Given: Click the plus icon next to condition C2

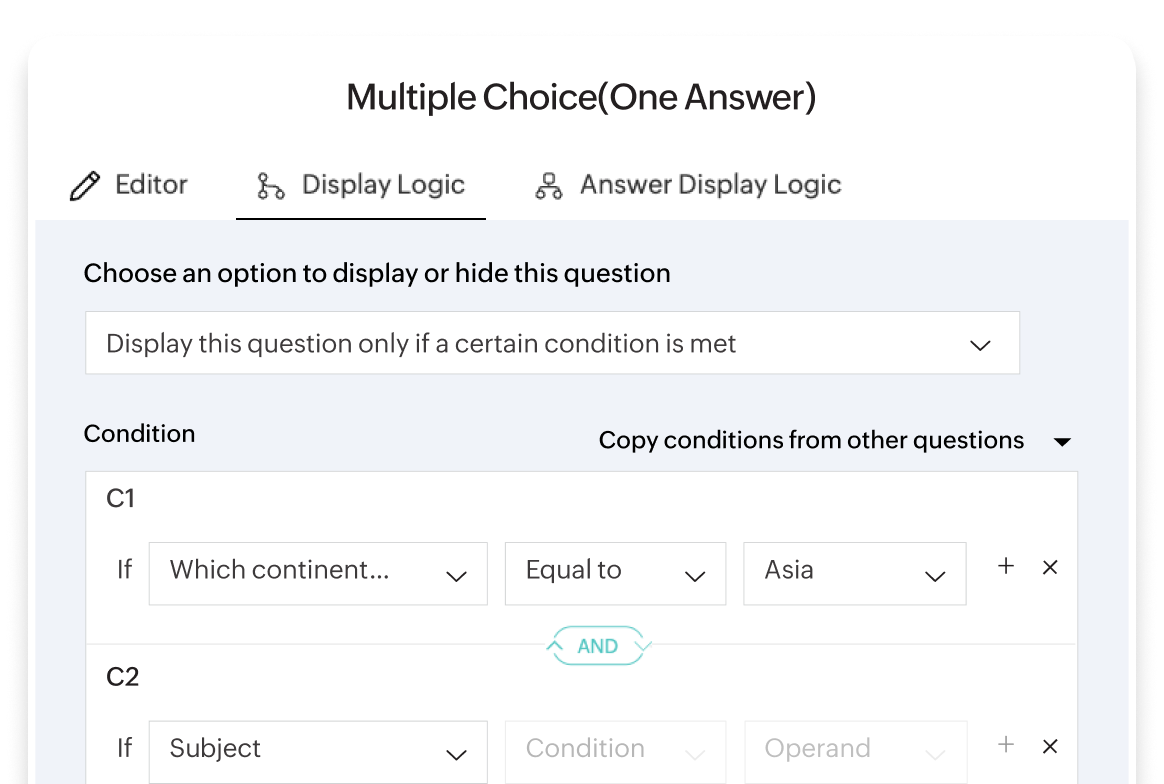Looking at the screenshot, I should [1005, 745].
